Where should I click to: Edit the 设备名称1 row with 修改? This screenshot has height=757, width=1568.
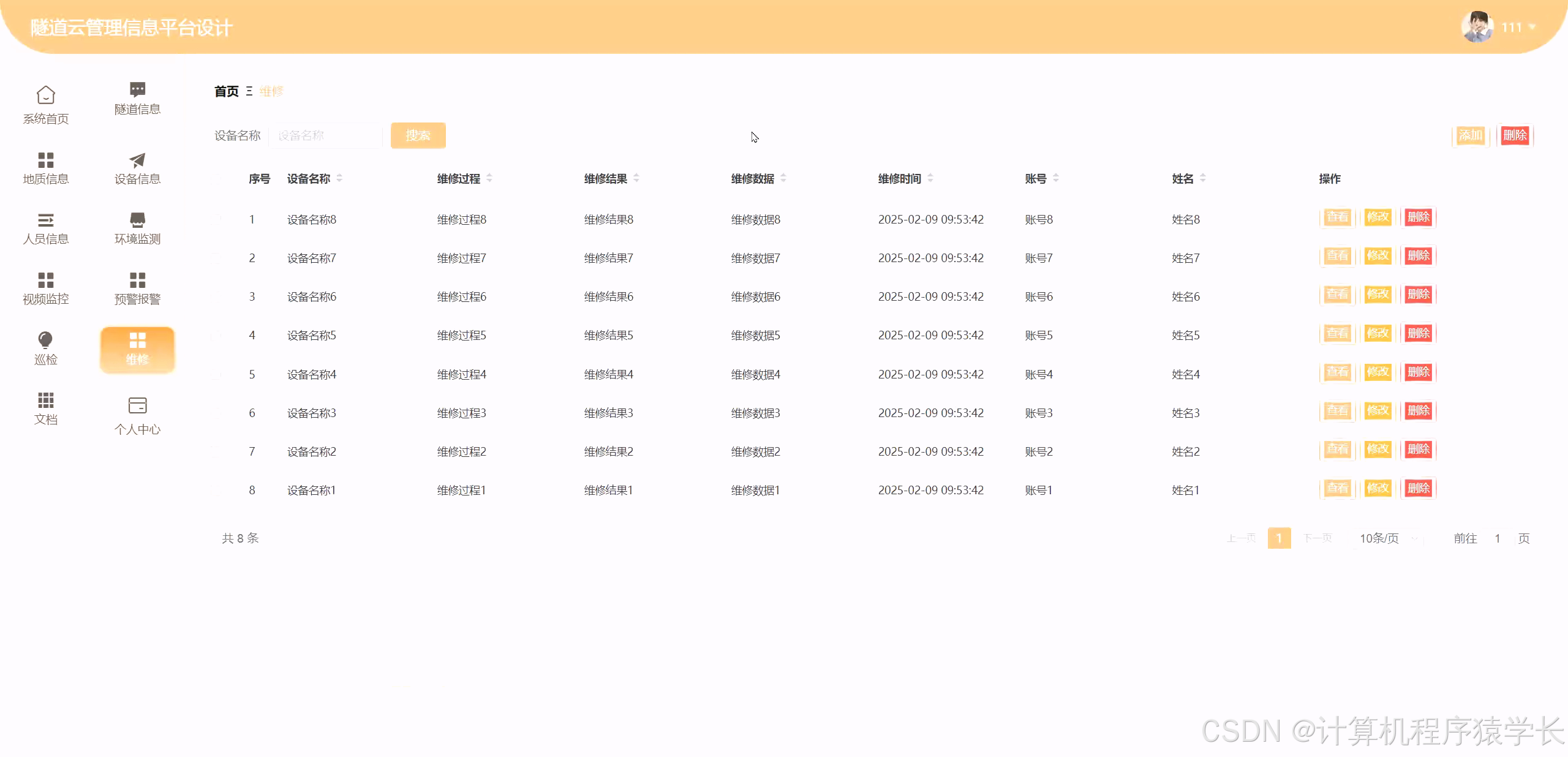1378,489
